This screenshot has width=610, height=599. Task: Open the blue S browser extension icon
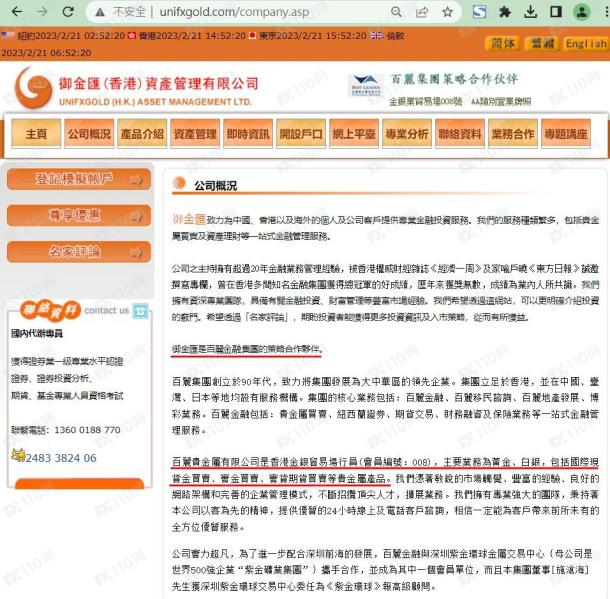(x=479, y=12)
